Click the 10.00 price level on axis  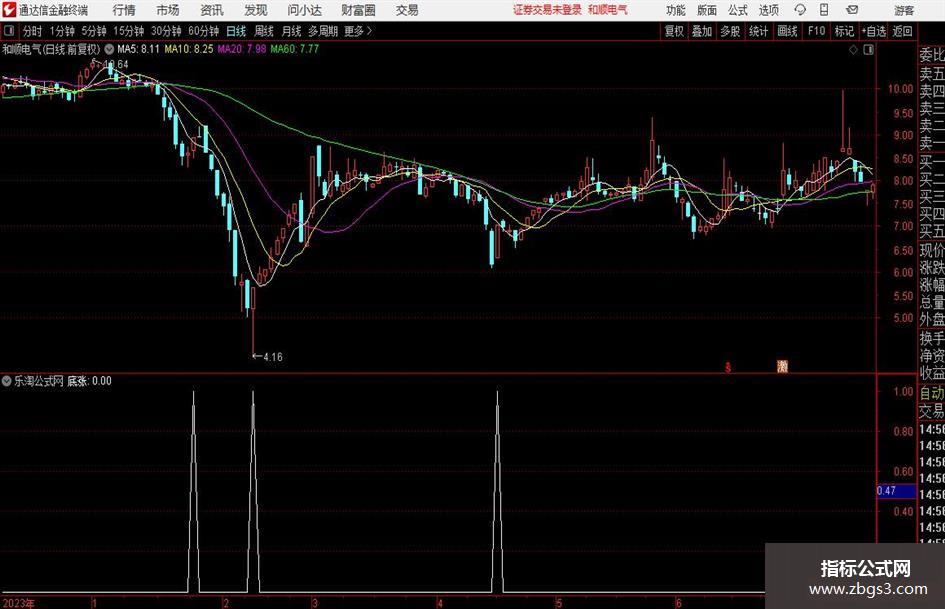(900, 89)
